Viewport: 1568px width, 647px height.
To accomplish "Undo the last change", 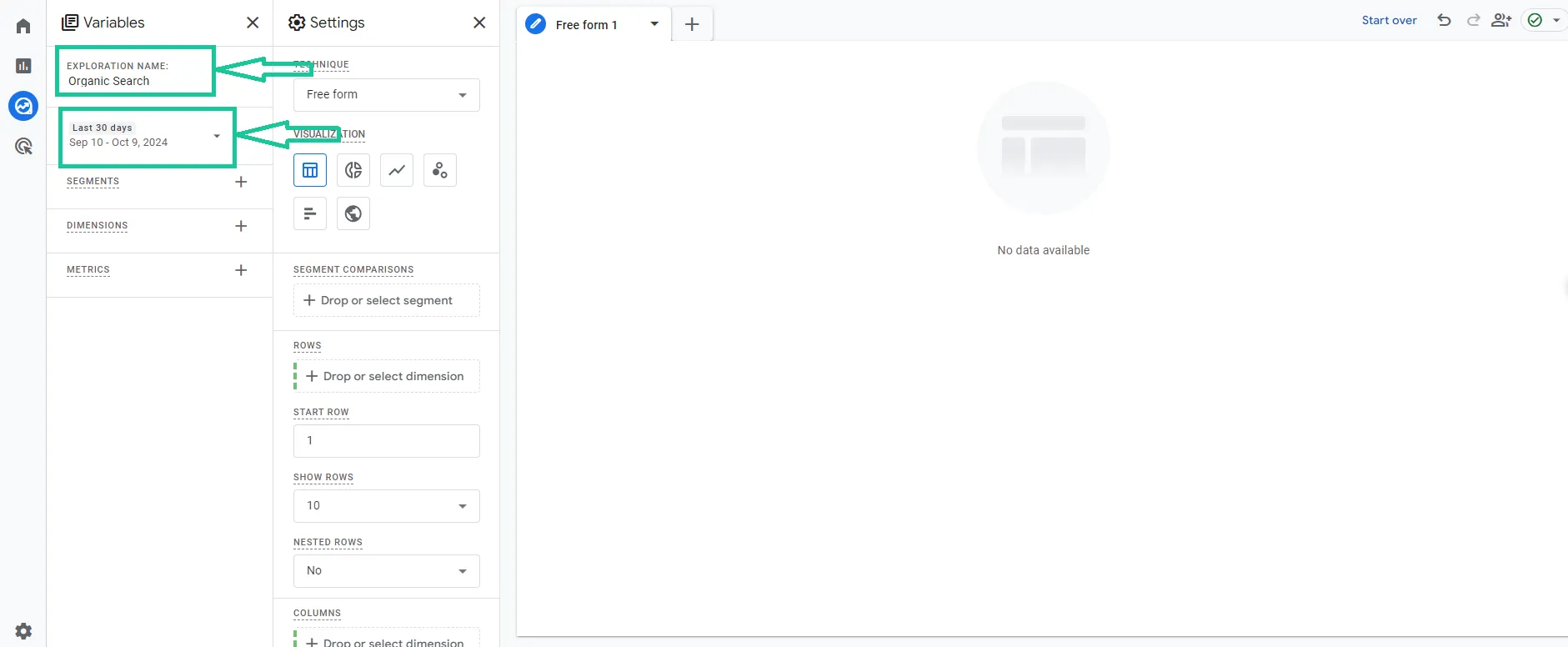I will tap(1444, 20).
